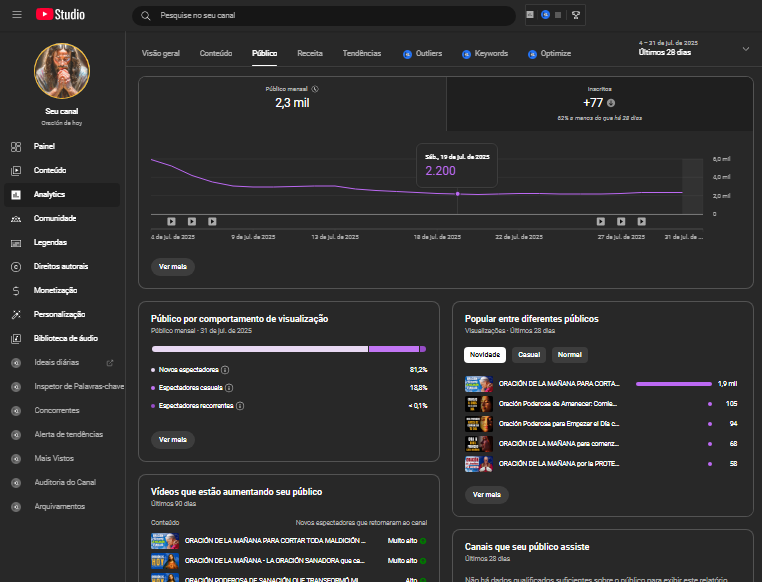Click info icon next to Espectadores recorrentes
762x582 pixels.
tap(240, 406)
